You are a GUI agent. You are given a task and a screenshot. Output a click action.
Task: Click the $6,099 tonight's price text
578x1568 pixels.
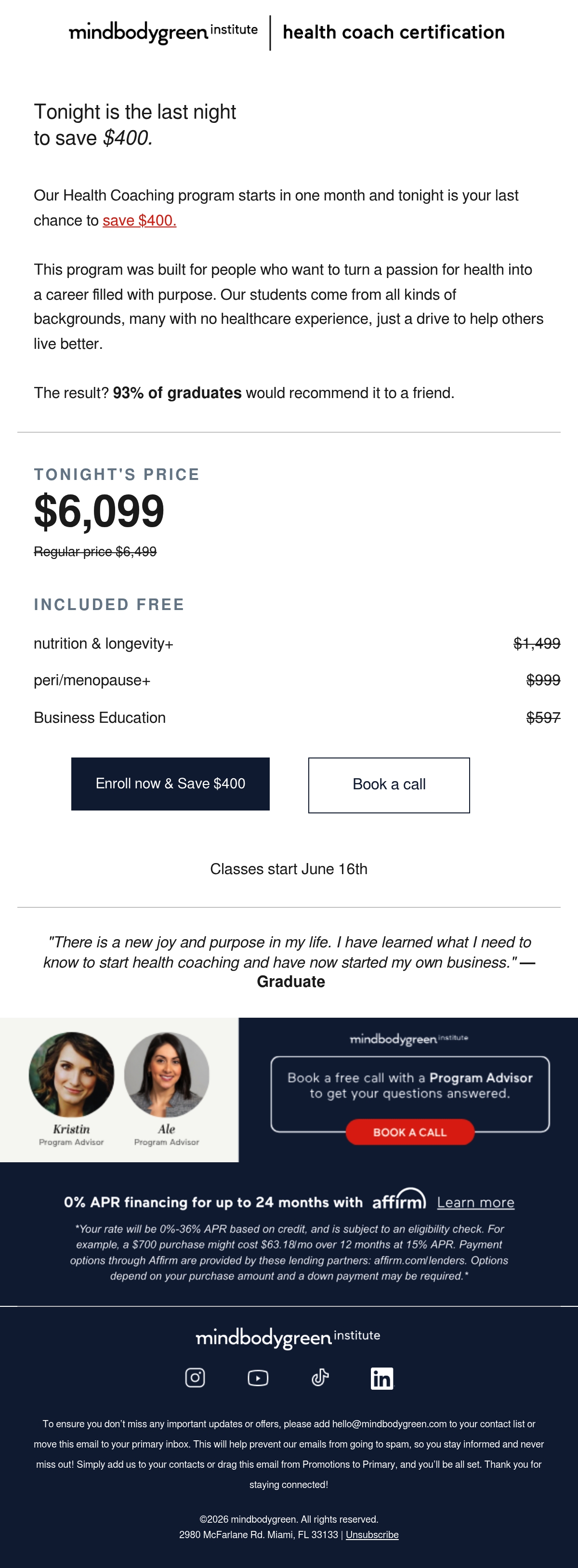99,511
